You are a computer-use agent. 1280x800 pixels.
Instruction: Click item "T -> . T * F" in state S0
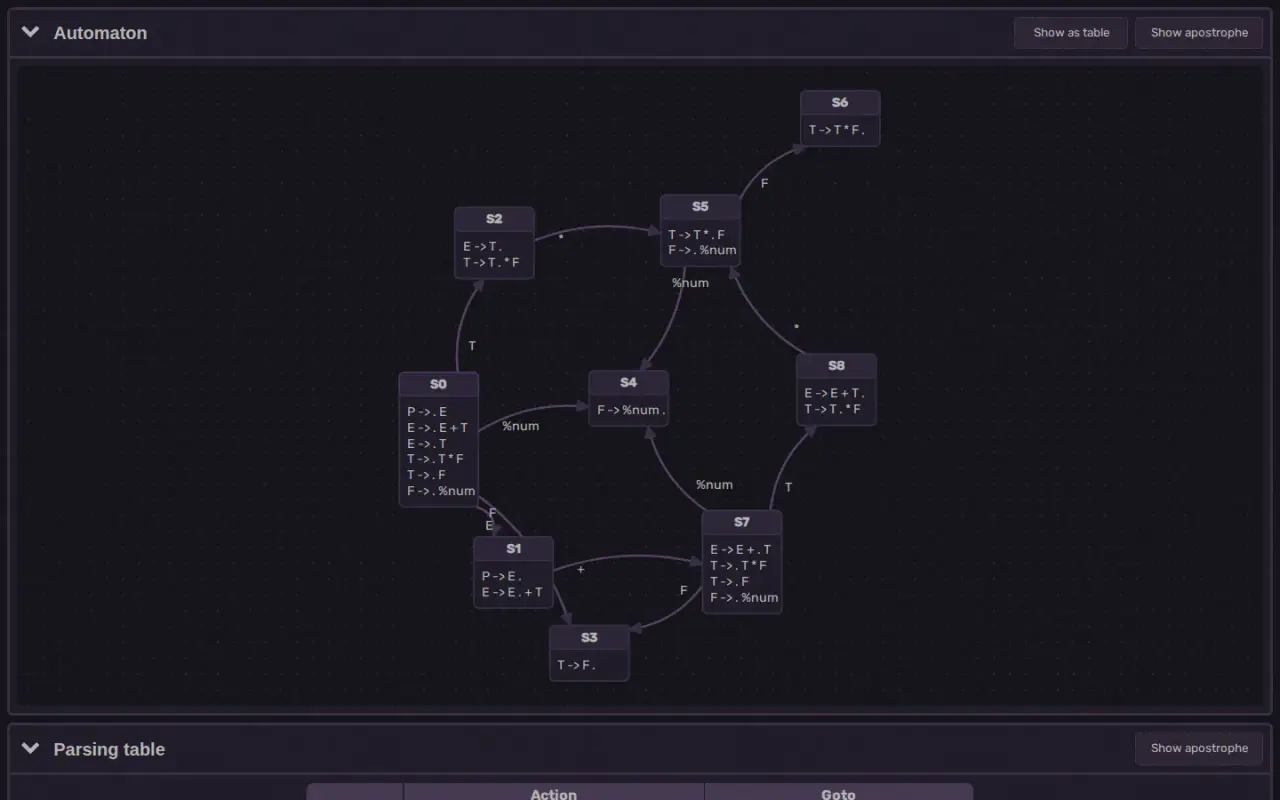[x=435, y=459]
